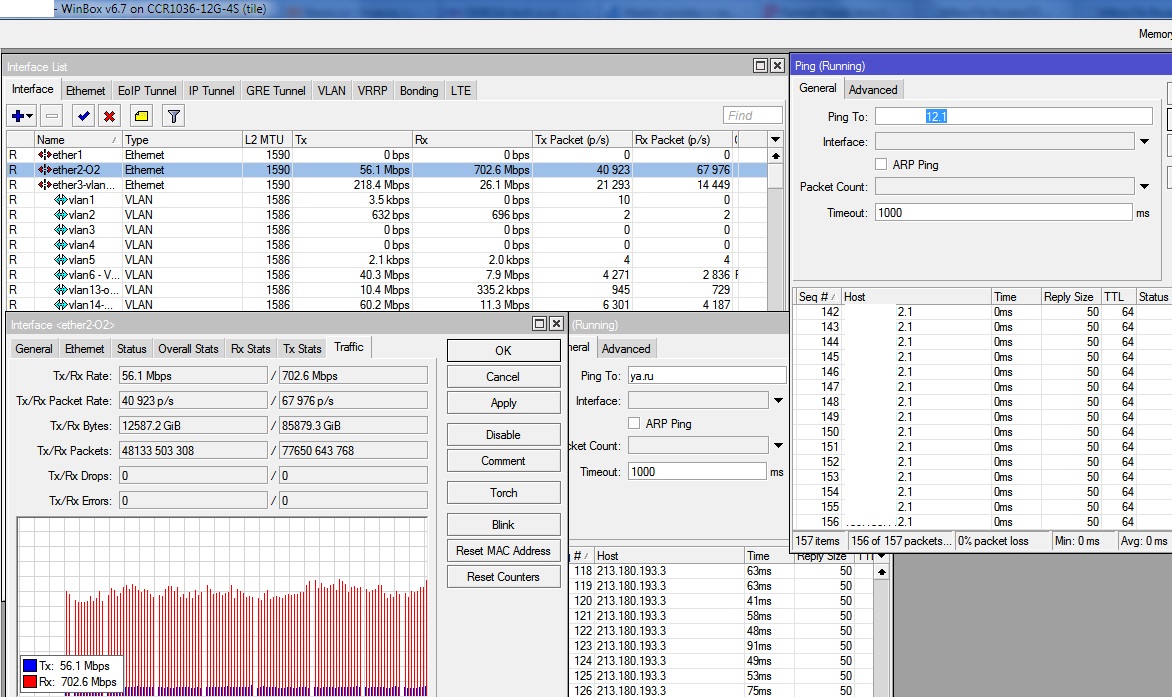Expand Packet Count dropdown in 12.1 ping window

pyautogui.click(x=1144, y=186)
